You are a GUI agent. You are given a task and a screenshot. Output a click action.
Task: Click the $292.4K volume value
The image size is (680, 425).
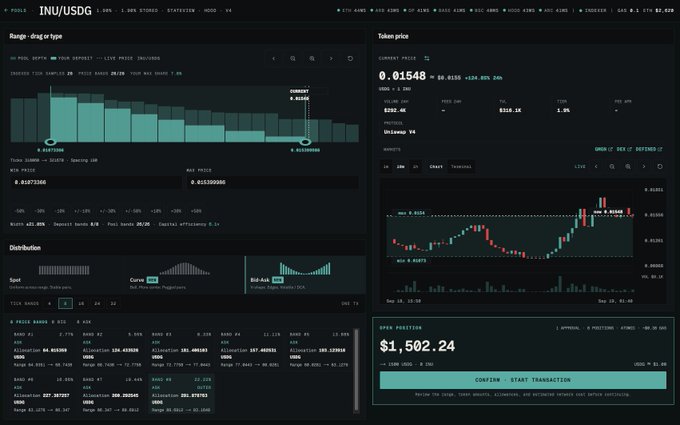(395, 110)
